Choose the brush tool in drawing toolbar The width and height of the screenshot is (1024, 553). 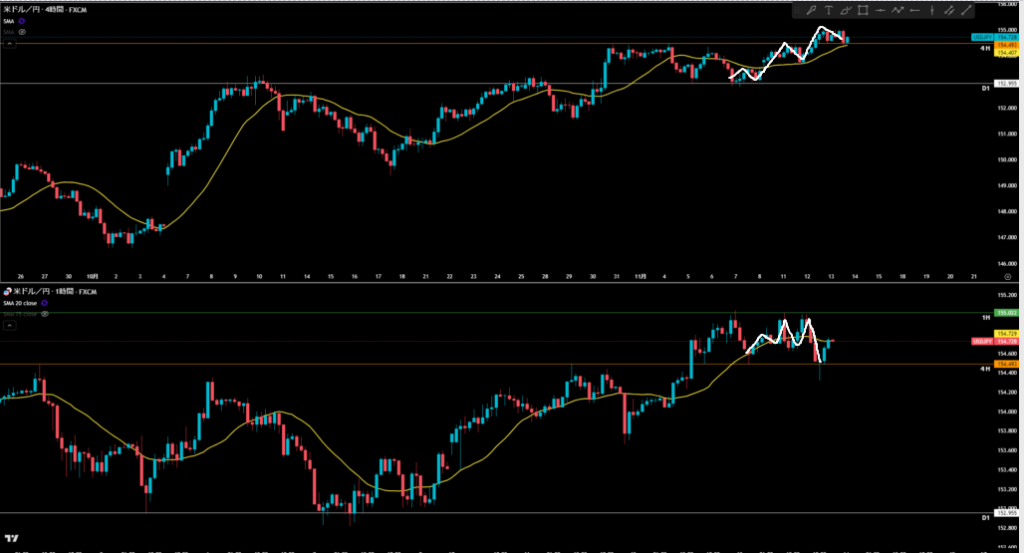point(845,11)
